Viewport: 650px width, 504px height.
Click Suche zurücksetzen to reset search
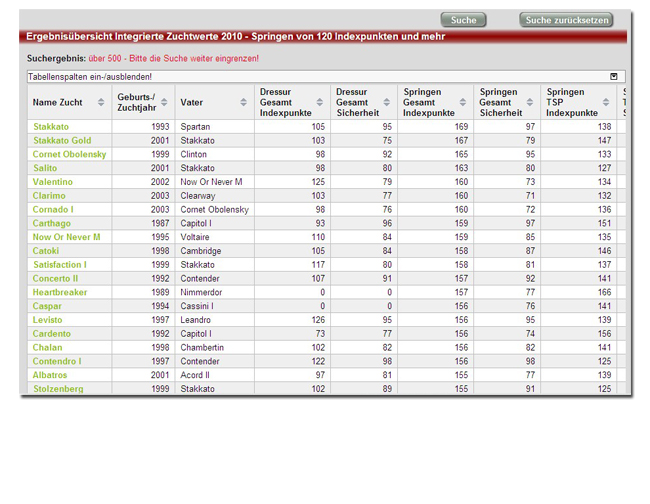tap(566, 20)
